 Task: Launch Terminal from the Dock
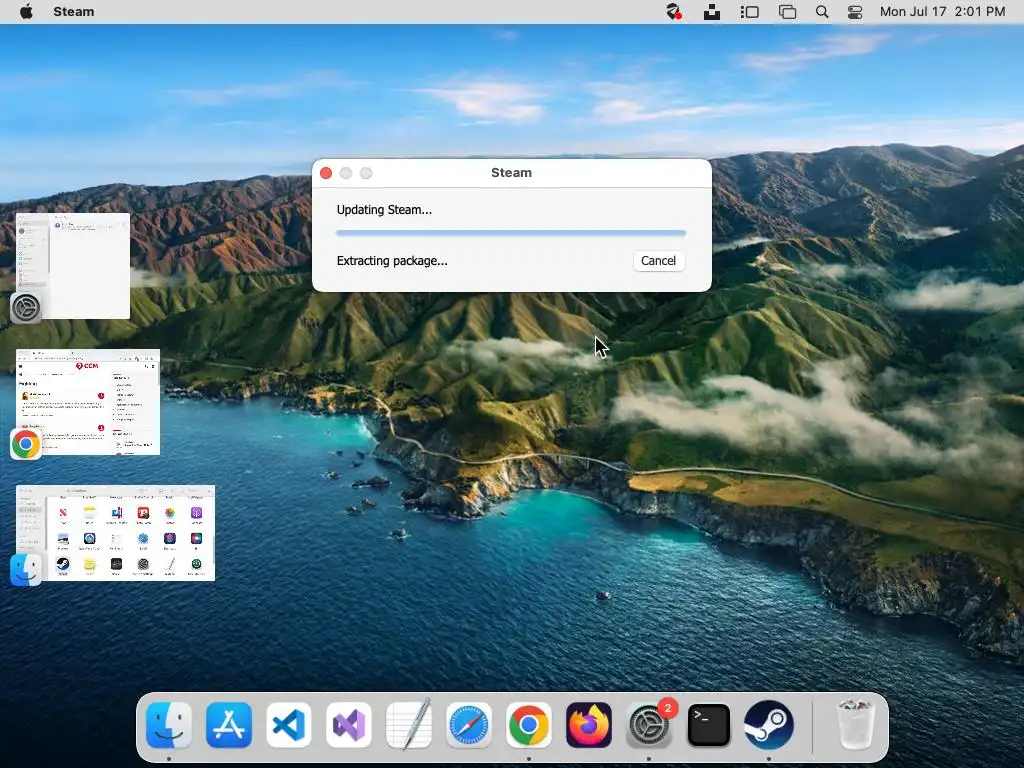point(709,725)
